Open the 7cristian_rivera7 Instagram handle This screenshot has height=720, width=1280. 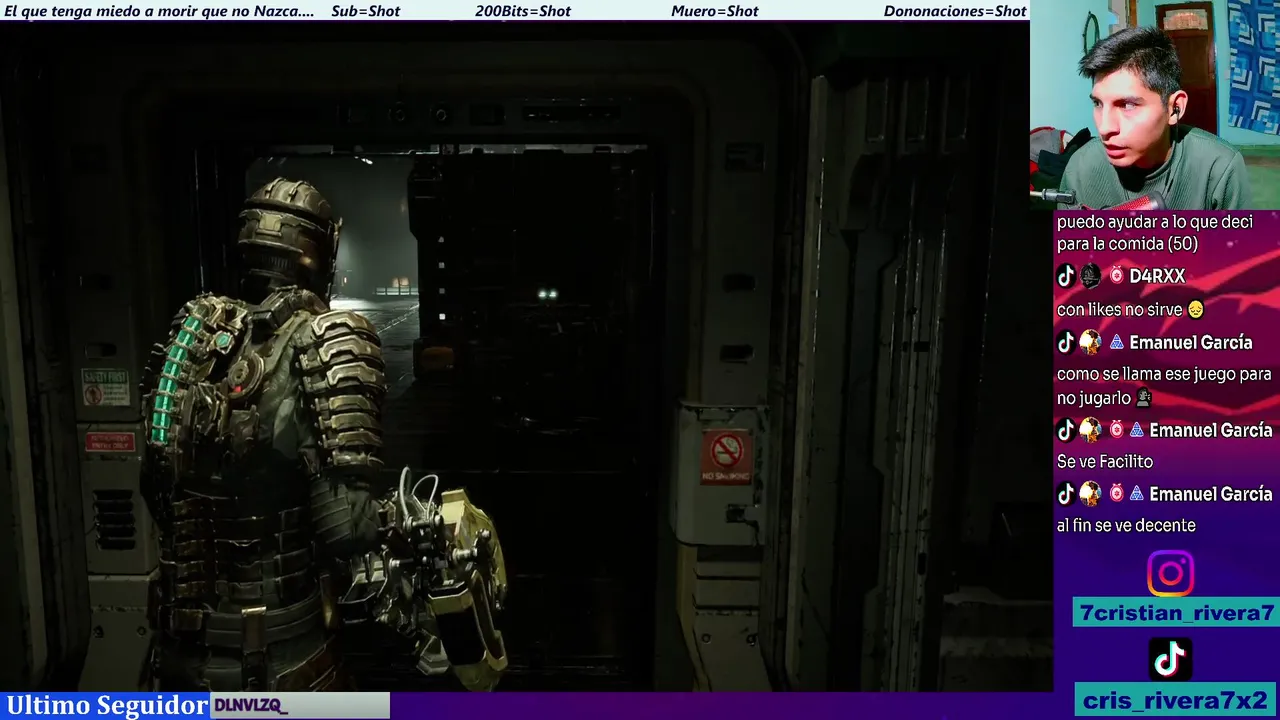[x=1176, y=613]
